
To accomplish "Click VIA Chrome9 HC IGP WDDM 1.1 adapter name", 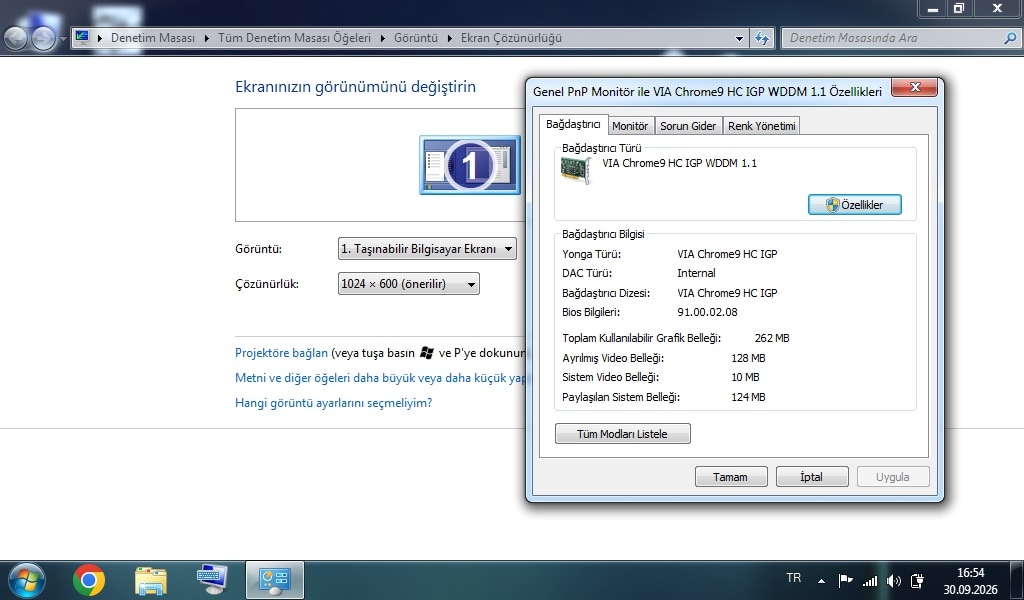I will click(x=680, y=163).
